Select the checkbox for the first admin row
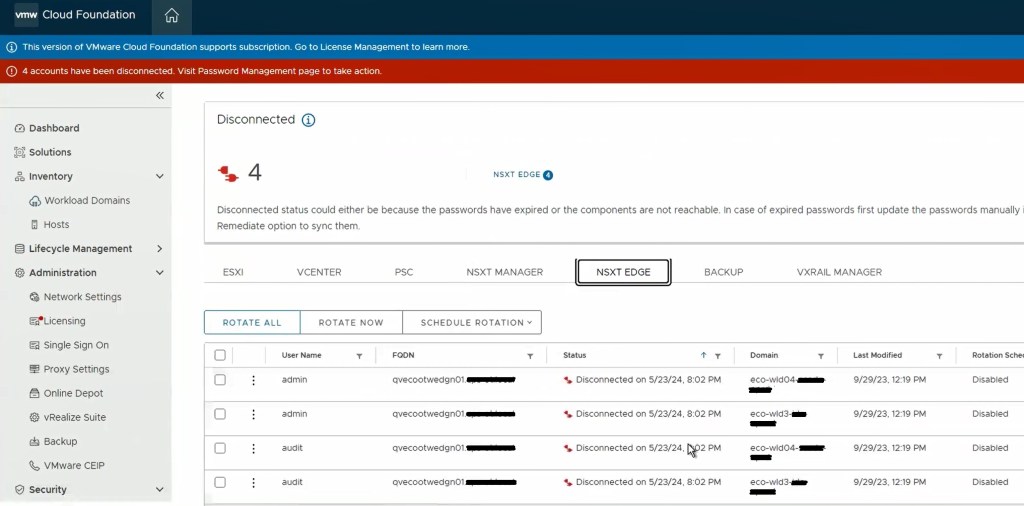The height and width of the screenshot is (506, 1024). pos(220,380)
